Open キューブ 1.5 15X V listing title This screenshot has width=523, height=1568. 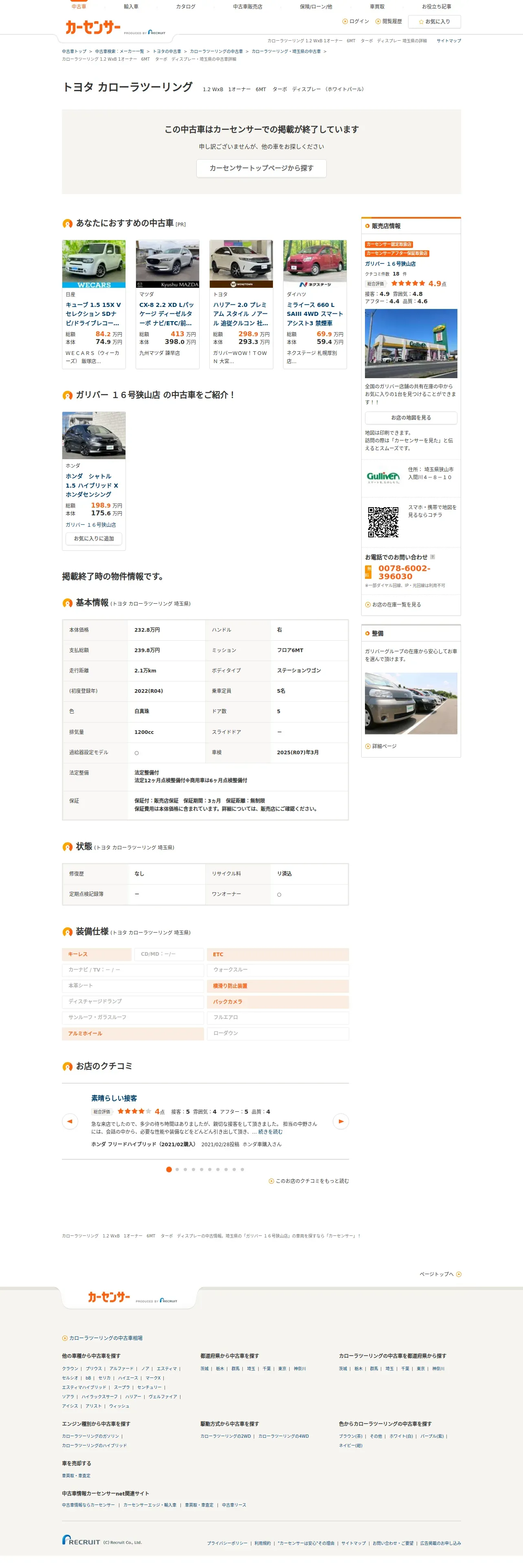point(93,313)
